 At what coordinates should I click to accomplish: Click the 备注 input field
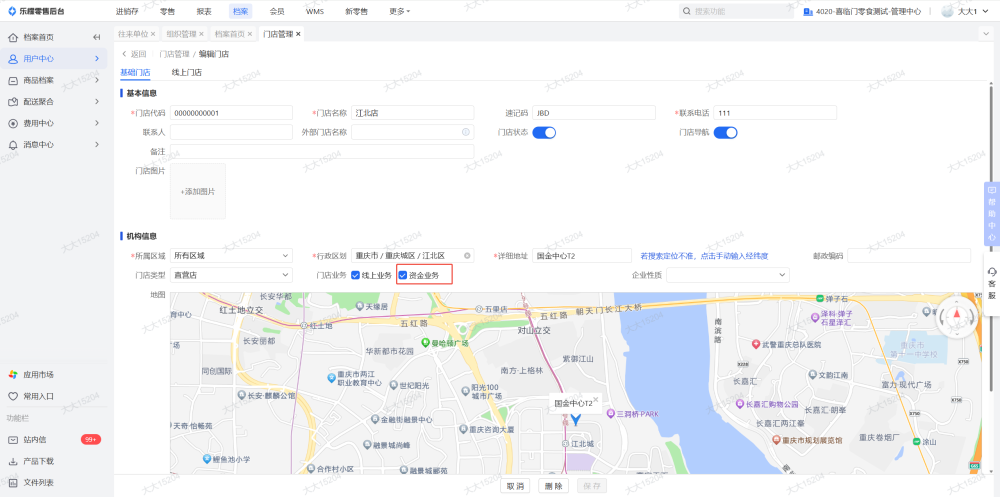pos(322,151)
